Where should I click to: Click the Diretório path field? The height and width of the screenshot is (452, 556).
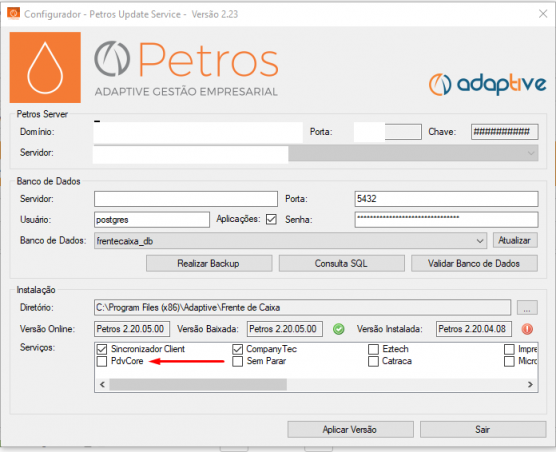point(302,308)
